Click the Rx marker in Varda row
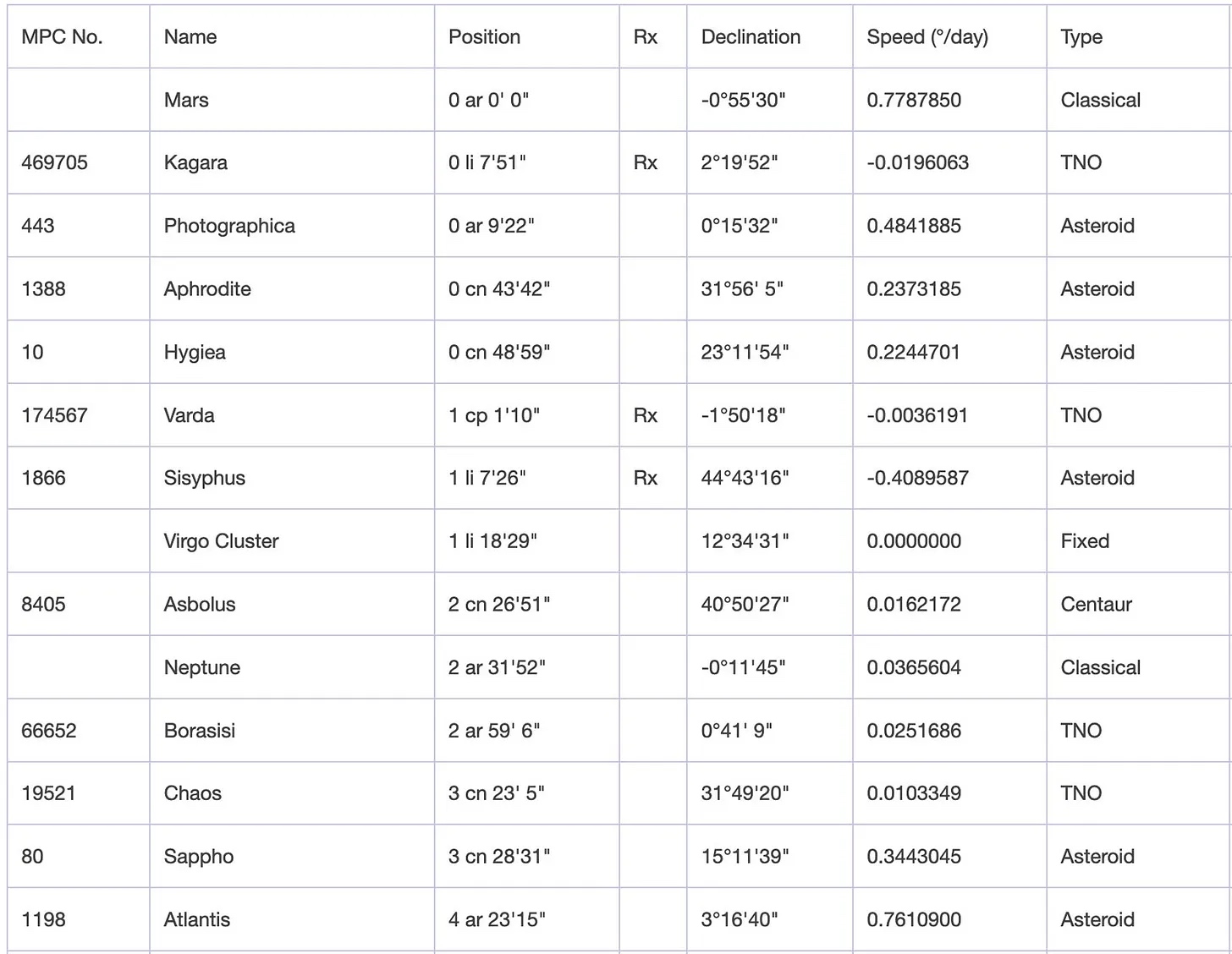This screenshot has width=1232, height=954. (x=645, y=415)
